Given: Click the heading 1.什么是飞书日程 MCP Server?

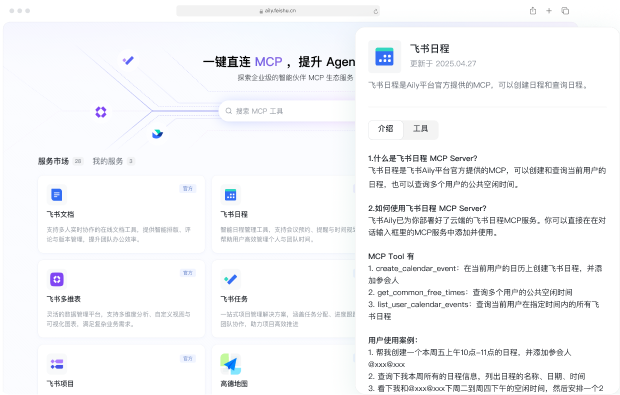Looking at the screenshot, I should [x=422, y=159].
